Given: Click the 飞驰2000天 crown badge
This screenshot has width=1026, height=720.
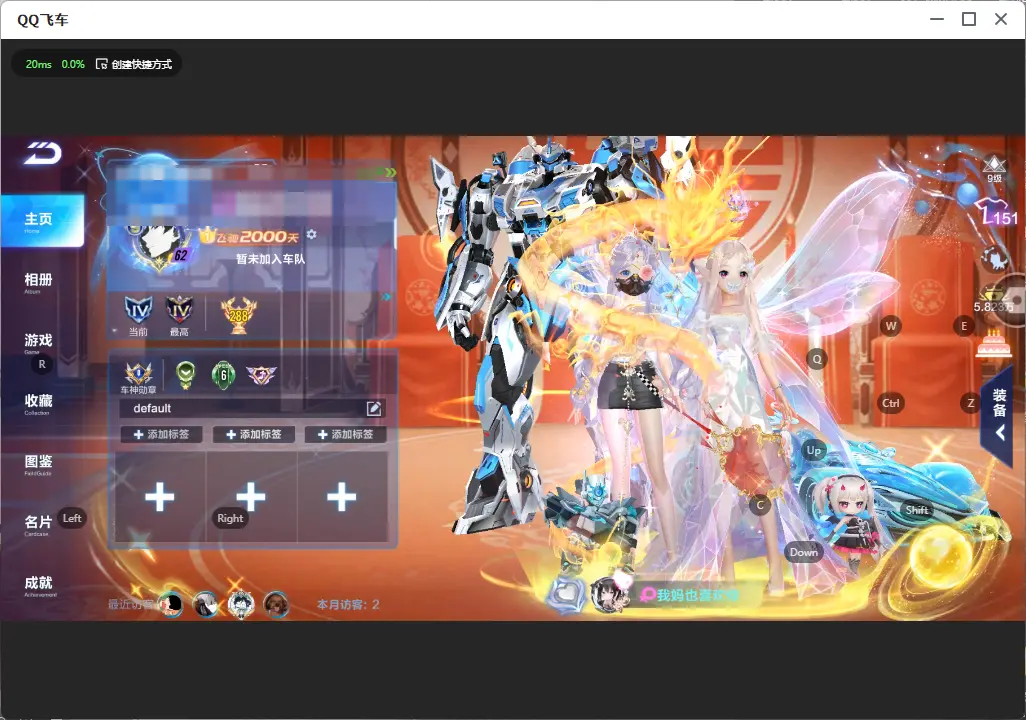Looking at the screenshot, I should [x=249, y=236].
